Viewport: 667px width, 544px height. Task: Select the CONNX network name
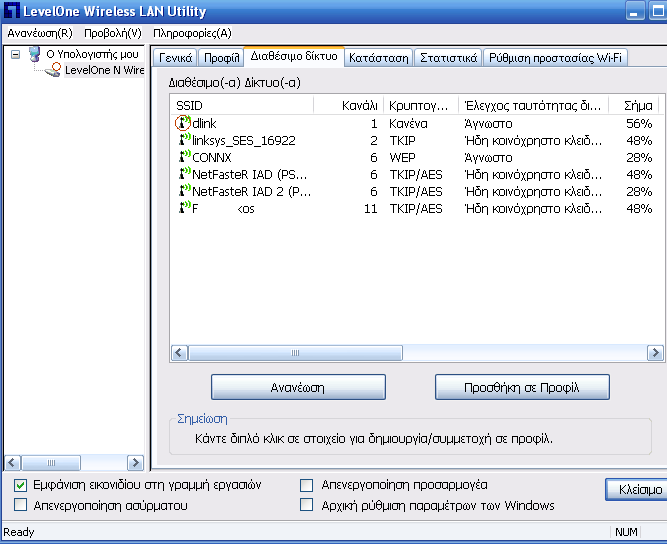[x=212, y=157]
